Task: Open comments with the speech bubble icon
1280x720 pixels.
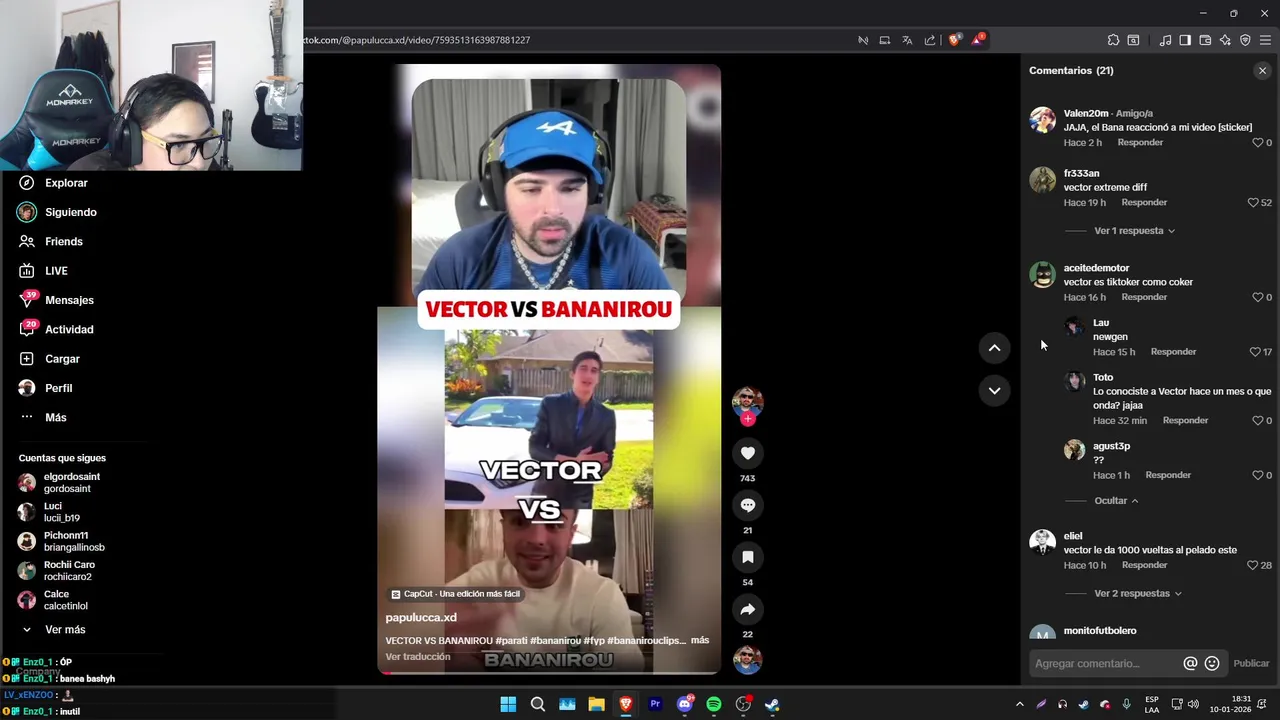Action: (x=747, y=505)
